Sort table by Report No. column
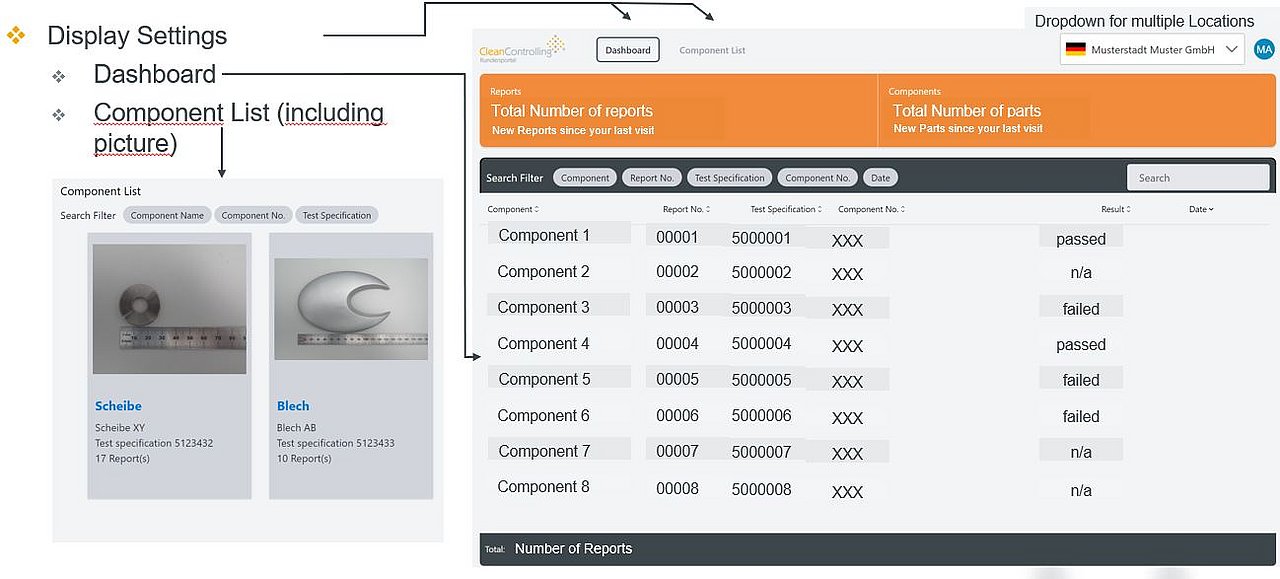This screenshot has width=1280, height=579. click(x=686, y=209)
